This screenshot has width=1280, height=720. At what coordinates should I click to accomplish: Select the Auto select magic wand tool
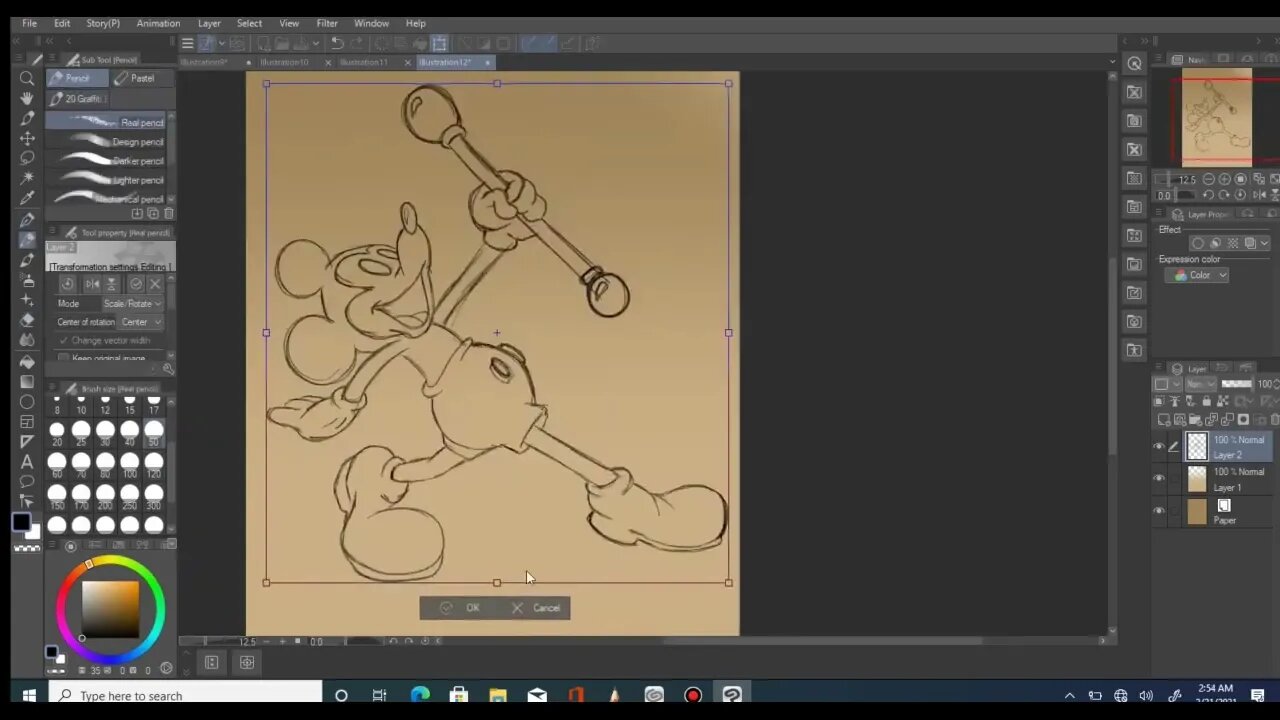tap(27, 178)
